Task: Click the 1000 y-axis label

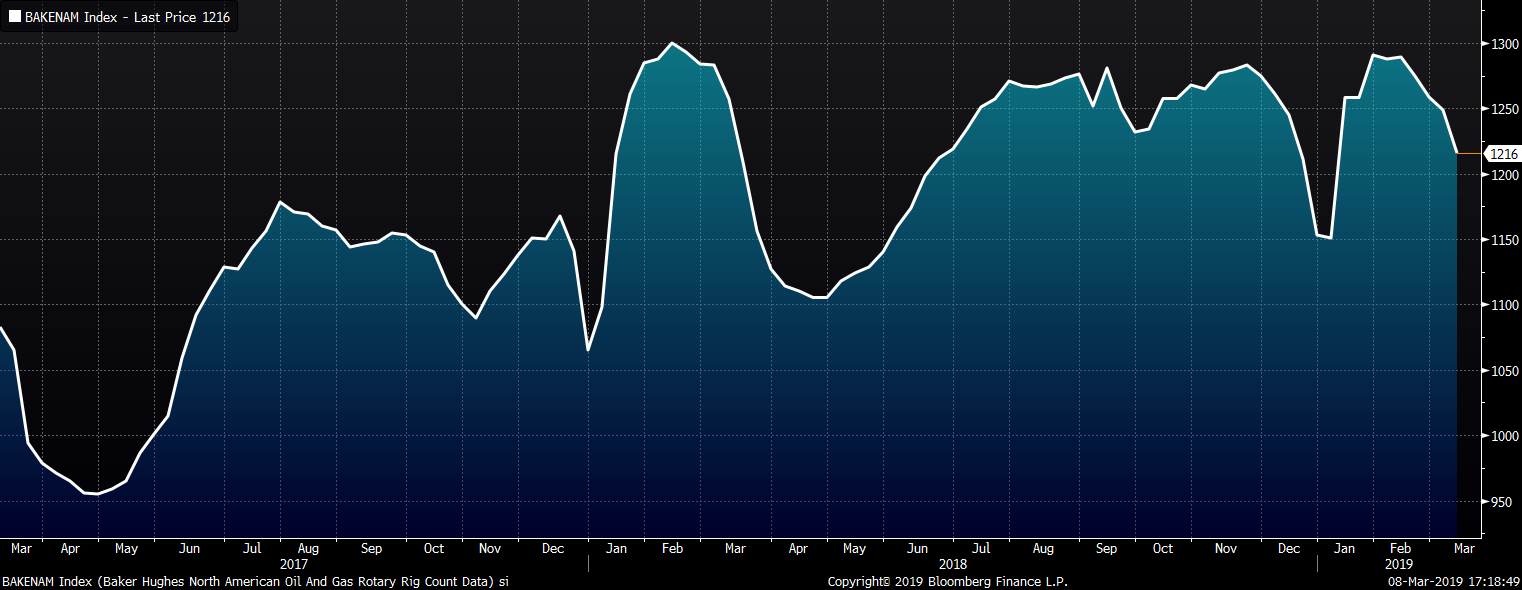Action: tap(1505, 436)
